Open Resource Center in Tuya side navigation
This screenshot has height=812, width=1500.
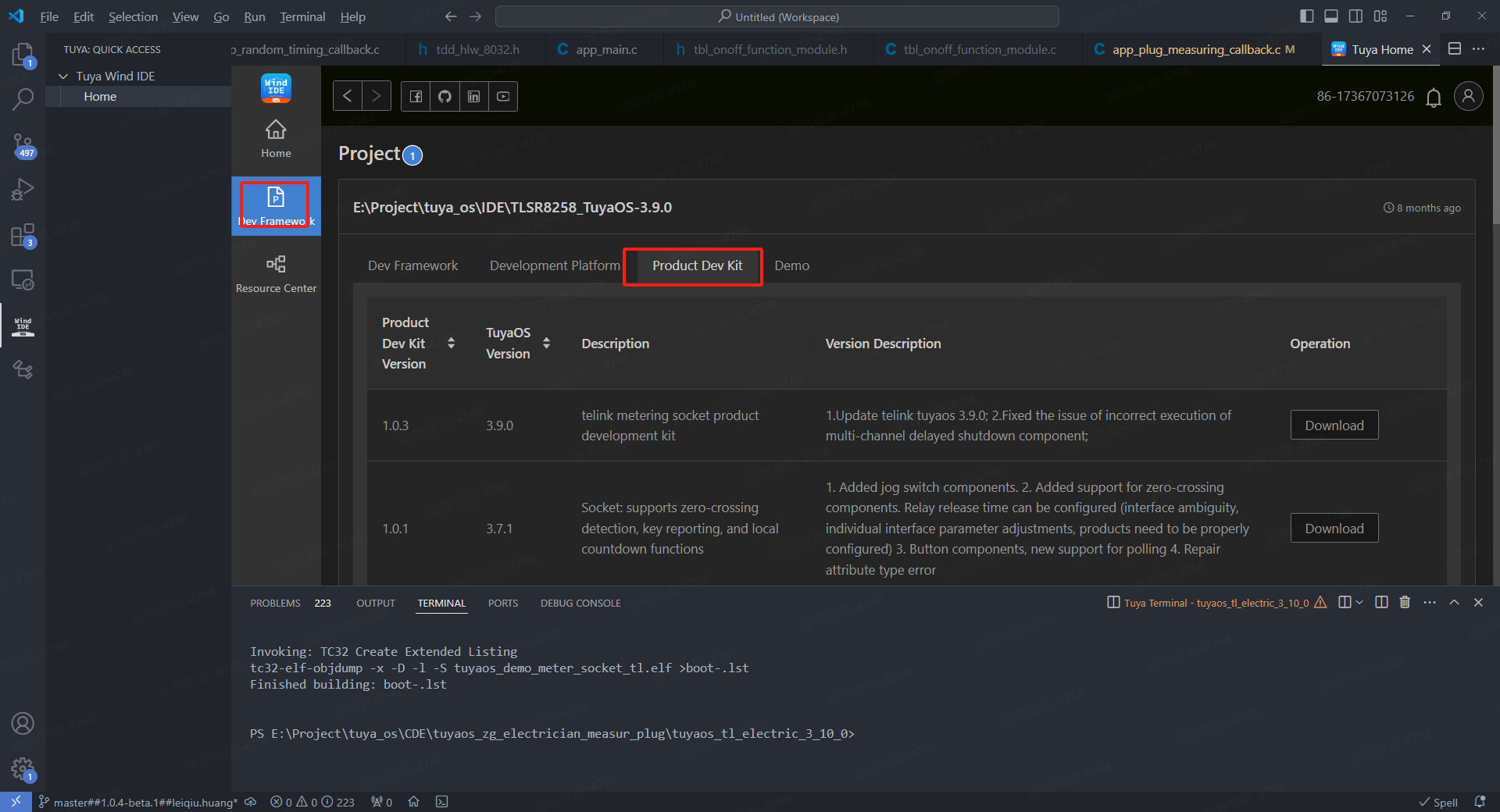(x=276, y=274)
